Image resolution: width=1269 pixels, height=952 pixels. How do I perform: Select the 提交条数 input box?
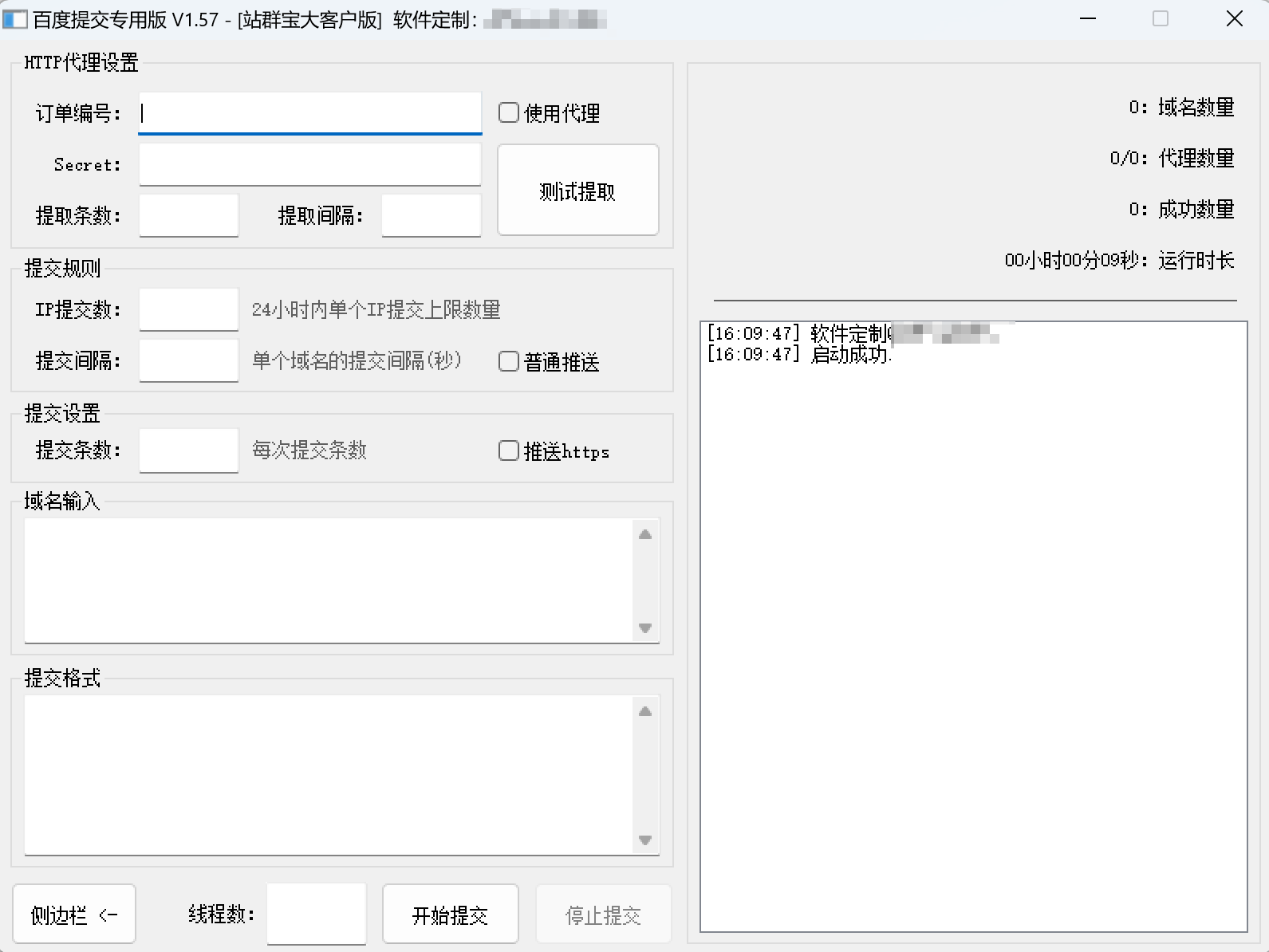[x=188, y=450]
